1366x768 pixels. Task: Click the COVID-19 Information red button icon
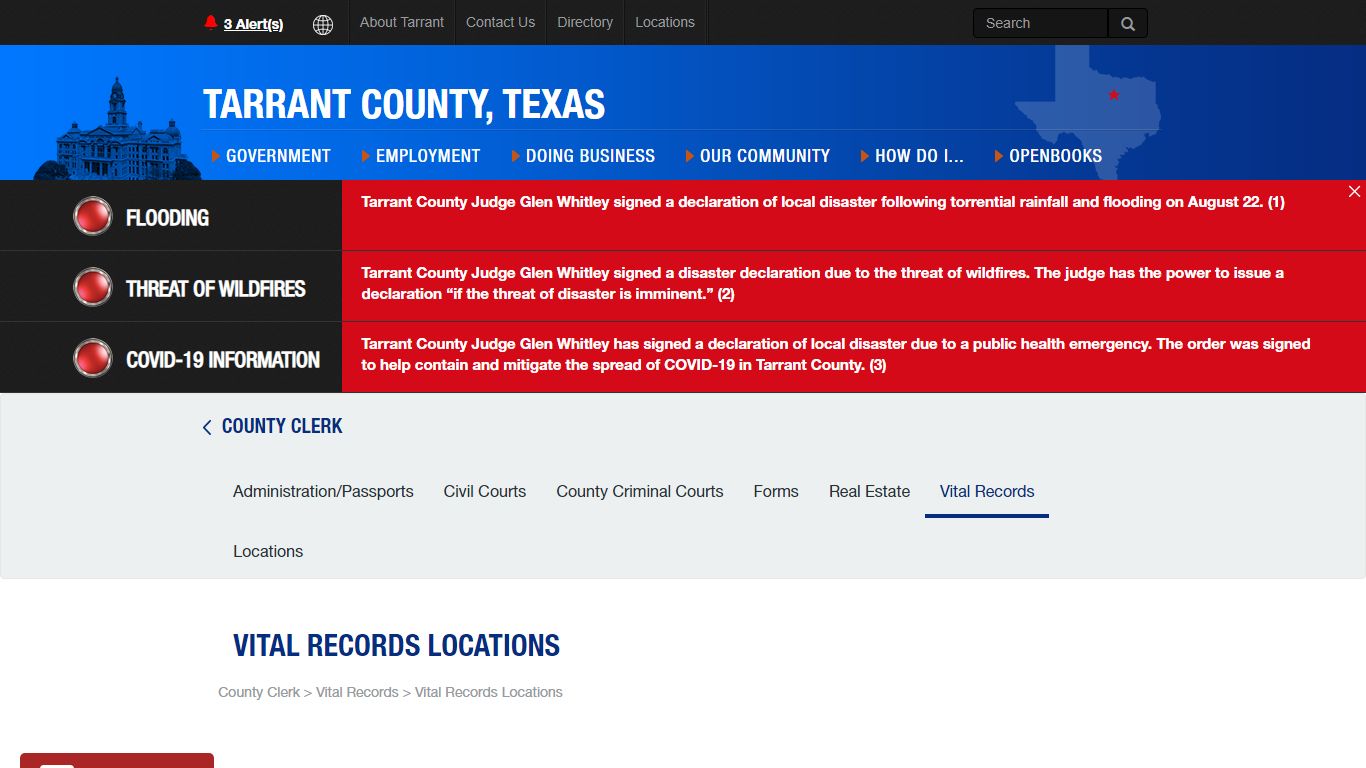(x=93, y=358)
